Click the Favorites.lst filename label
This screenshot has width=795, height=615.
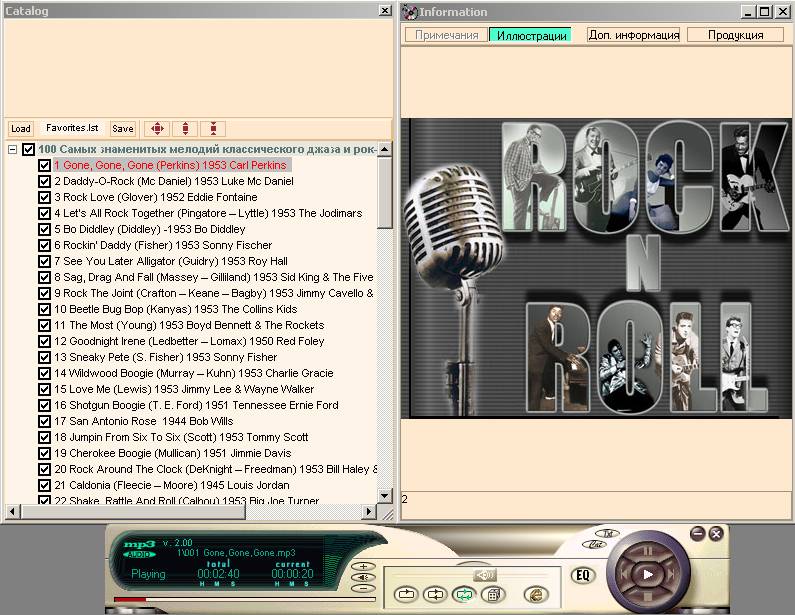(72, 128)
